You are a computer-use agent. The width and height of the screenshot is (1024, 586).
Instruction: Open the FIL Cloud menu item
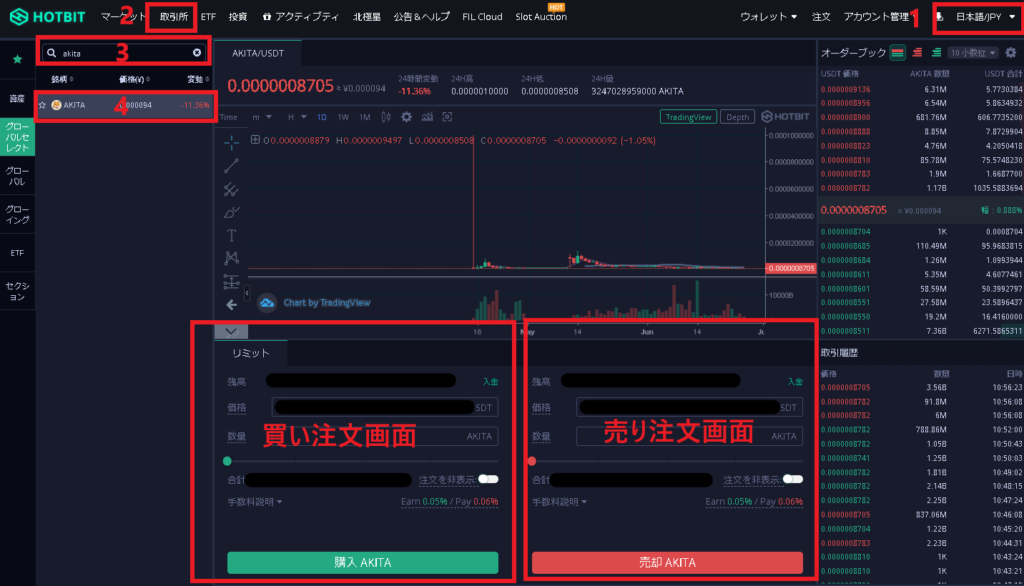point(482,17)
